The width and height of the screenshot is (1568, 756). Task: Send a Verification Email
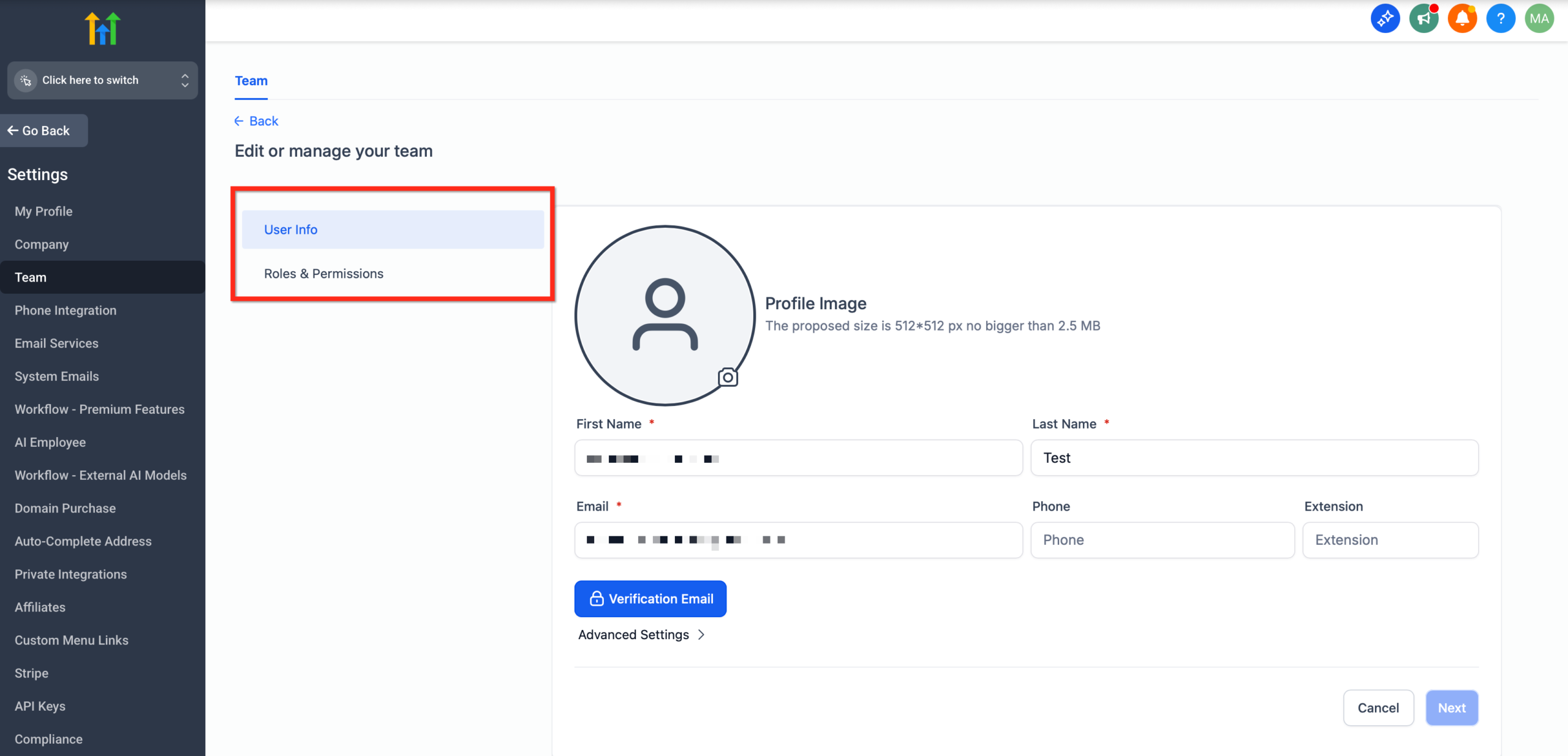click(650, 599)
